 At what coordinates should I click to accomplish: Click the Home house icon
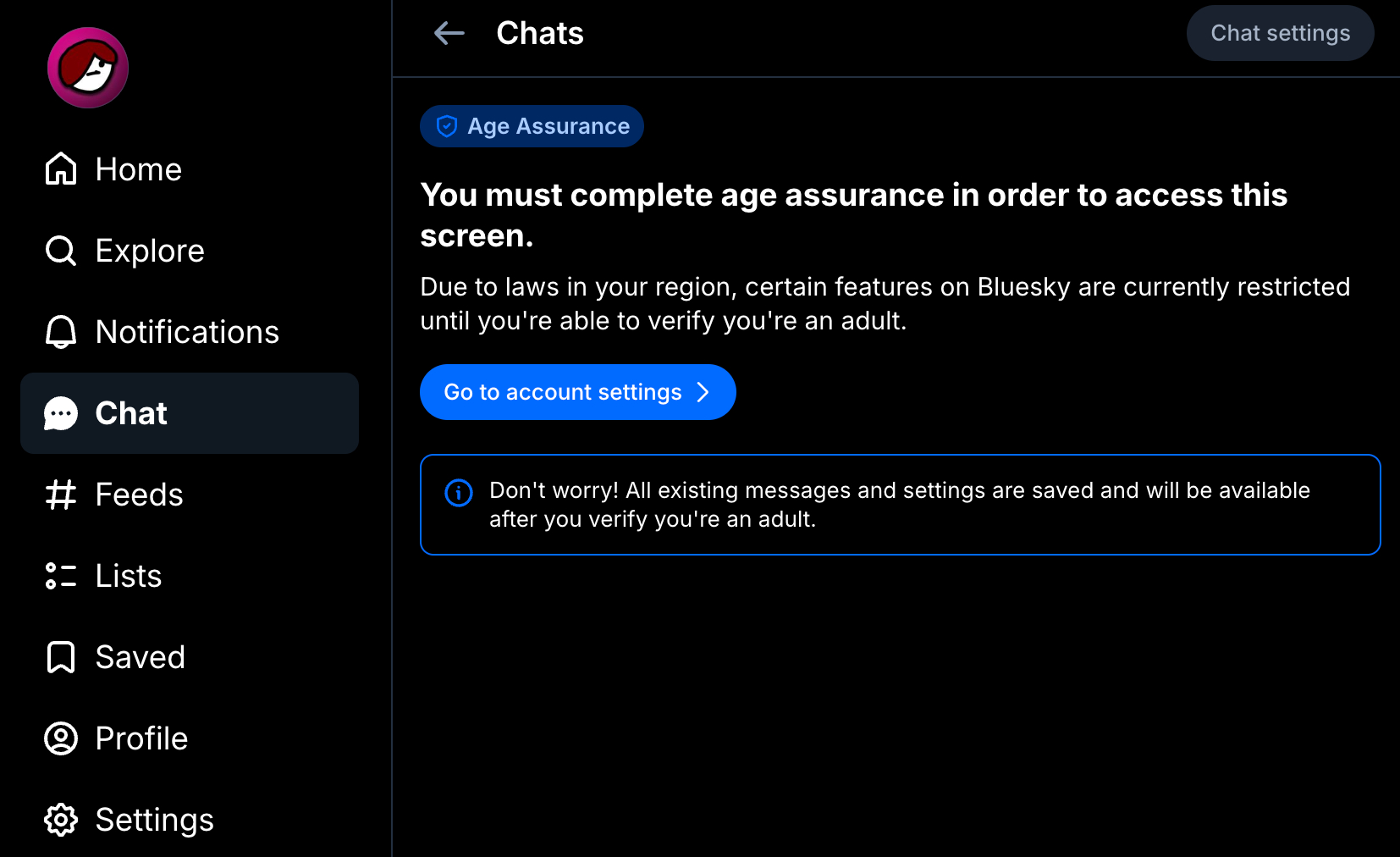pyautogui.click(x=61, y=169)
